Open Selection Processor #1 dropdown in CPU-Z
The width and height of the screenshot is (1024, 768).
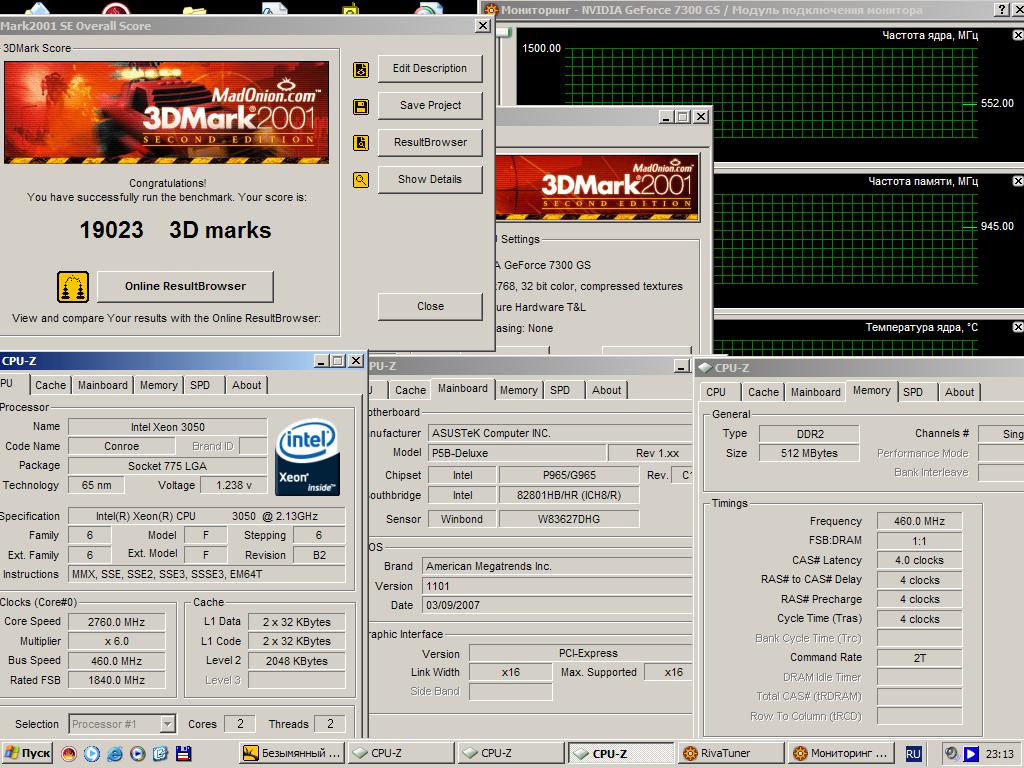(168, 724)
